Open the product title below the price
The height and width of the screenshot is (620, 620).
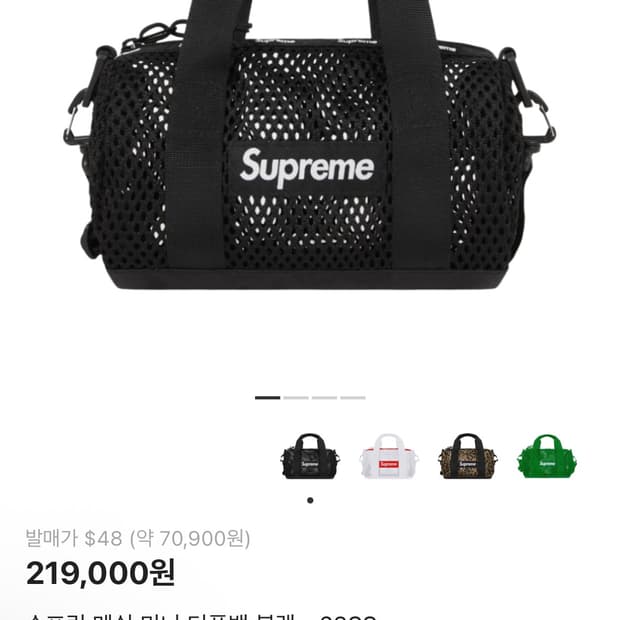(x=202, y=616)
